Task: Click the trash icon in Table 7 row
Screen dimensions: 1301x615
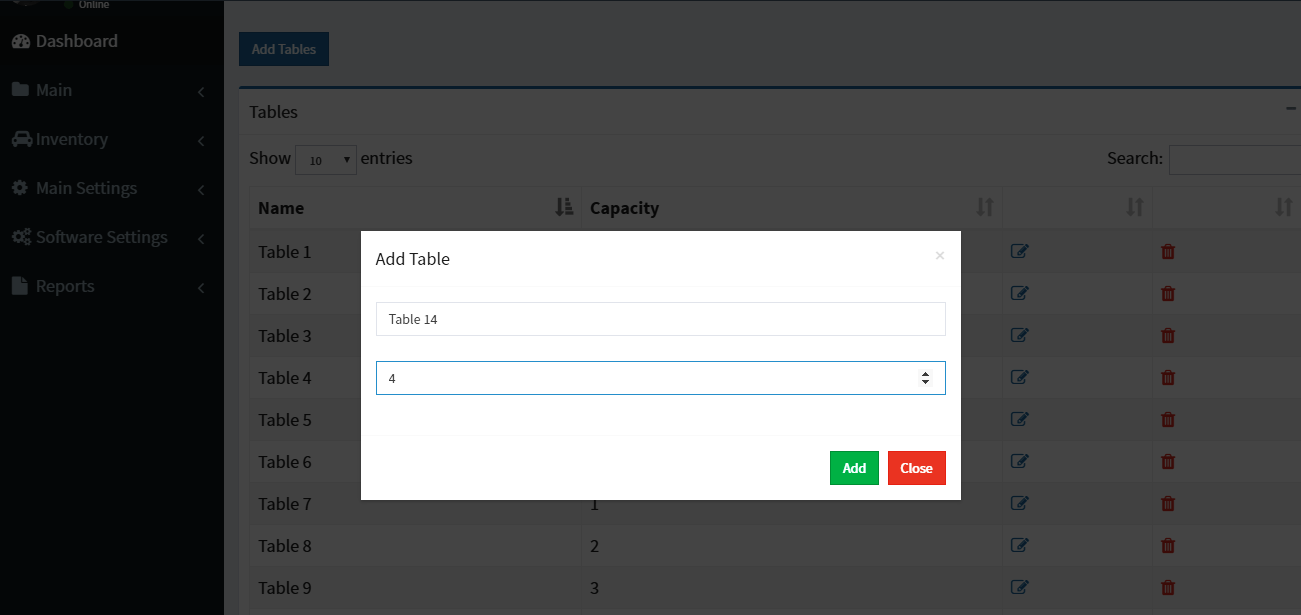Action: (x=1167, y=504)
